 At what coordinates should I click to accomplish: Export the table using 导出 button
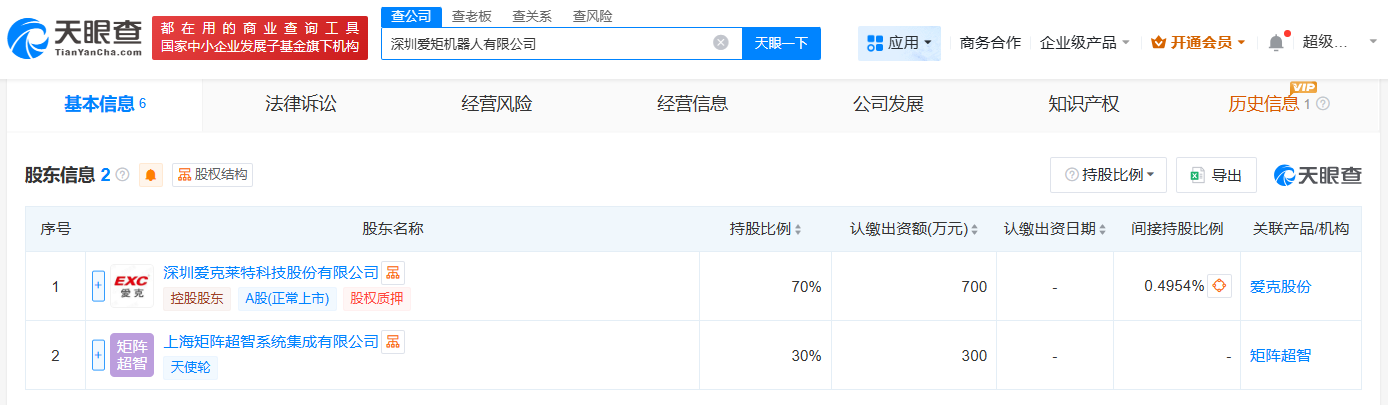pyautogui.click(x=1216, y=175)
